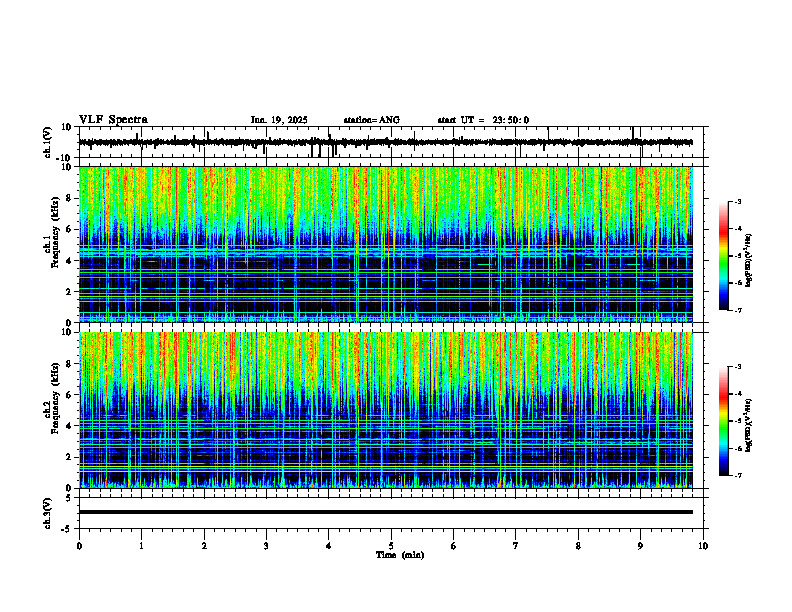This screenshot has width=792, height=612.
Task: Click time axis tick label "10"
Action: (703, 546)
